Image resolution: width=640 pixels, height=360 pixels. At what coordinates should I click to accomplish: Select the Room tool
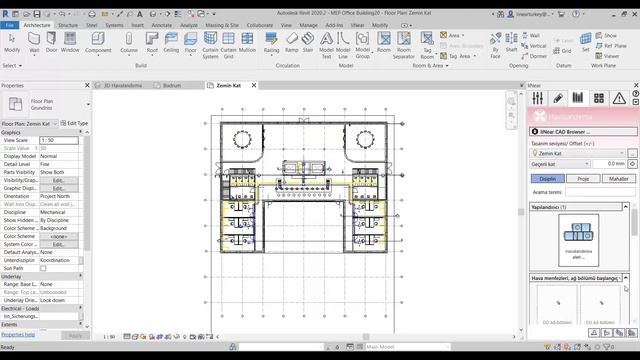384,42
